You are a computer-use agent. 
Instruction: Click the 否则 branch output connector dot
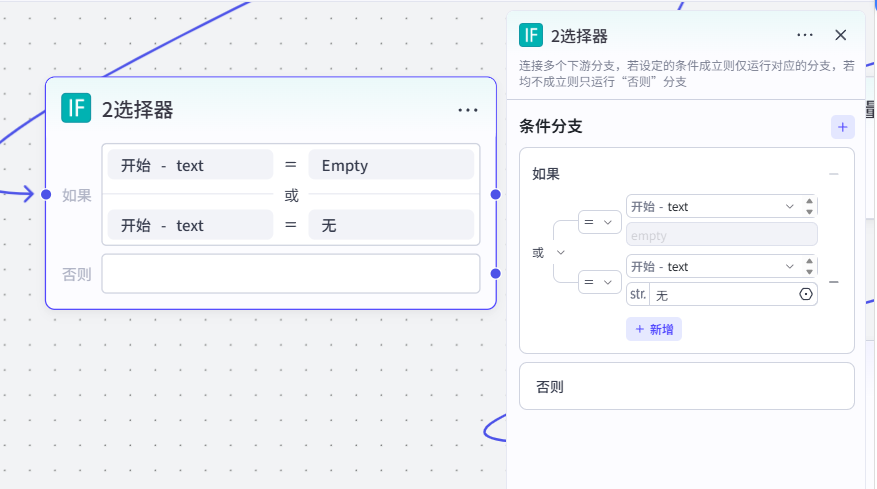(496, 274)
